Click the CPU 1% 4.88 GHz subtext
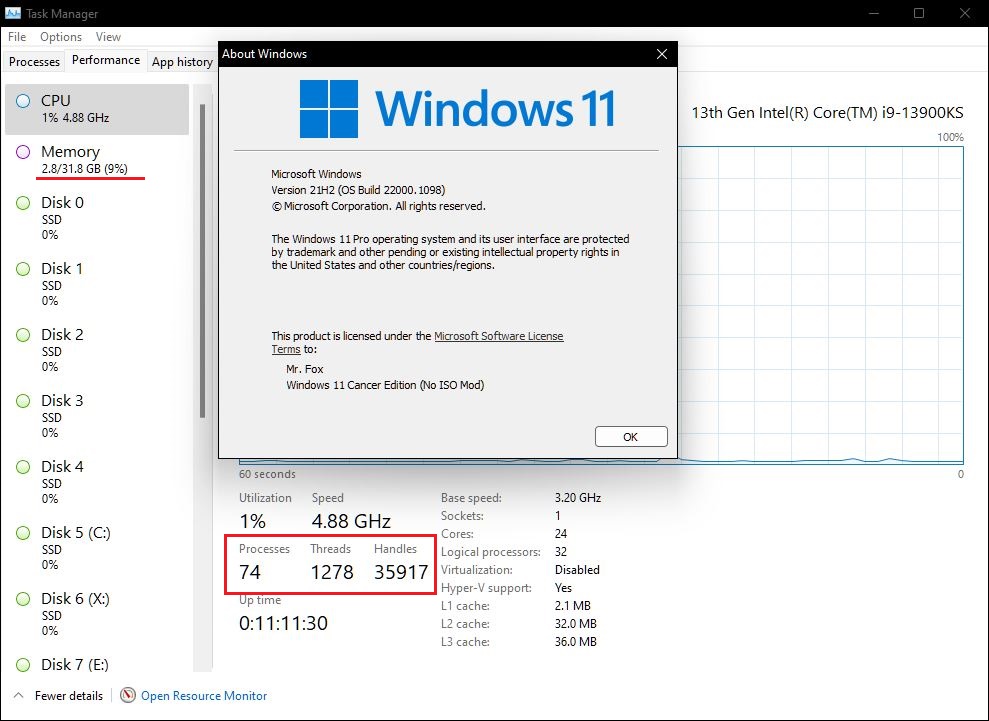989x721 pixels. (75, 118)
